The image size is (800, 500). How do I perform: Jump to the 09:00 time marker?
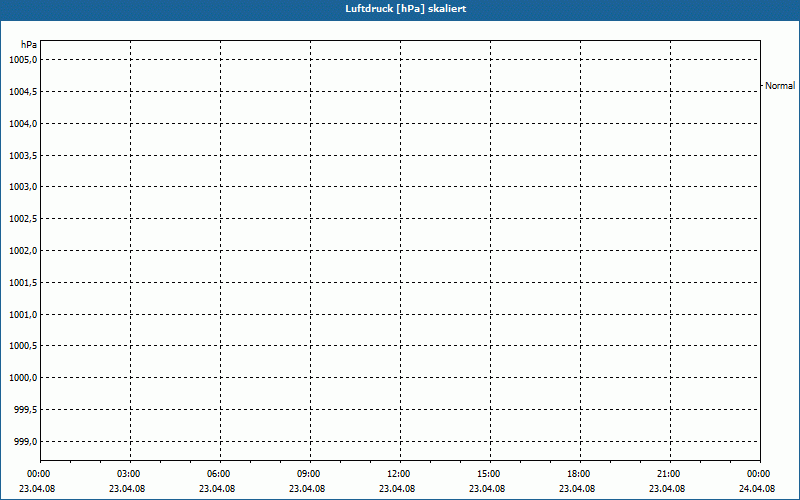click(x=309, y=474)
